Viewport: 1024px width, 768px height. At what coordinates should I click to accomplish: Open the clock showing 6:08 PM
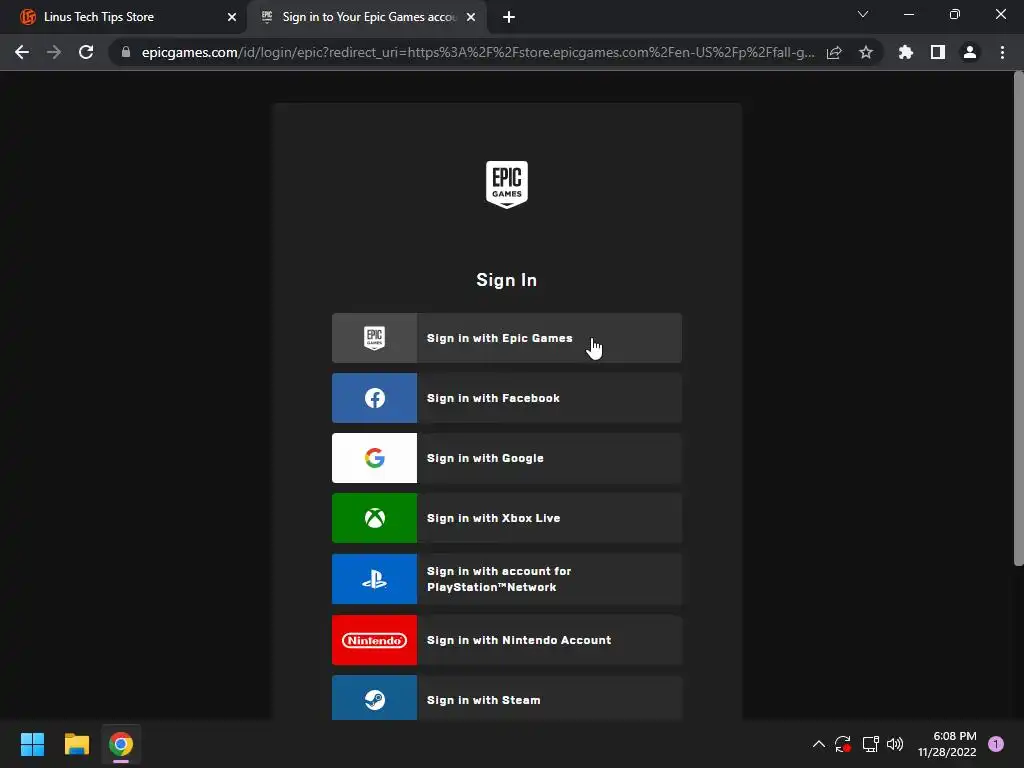[947, 744]
